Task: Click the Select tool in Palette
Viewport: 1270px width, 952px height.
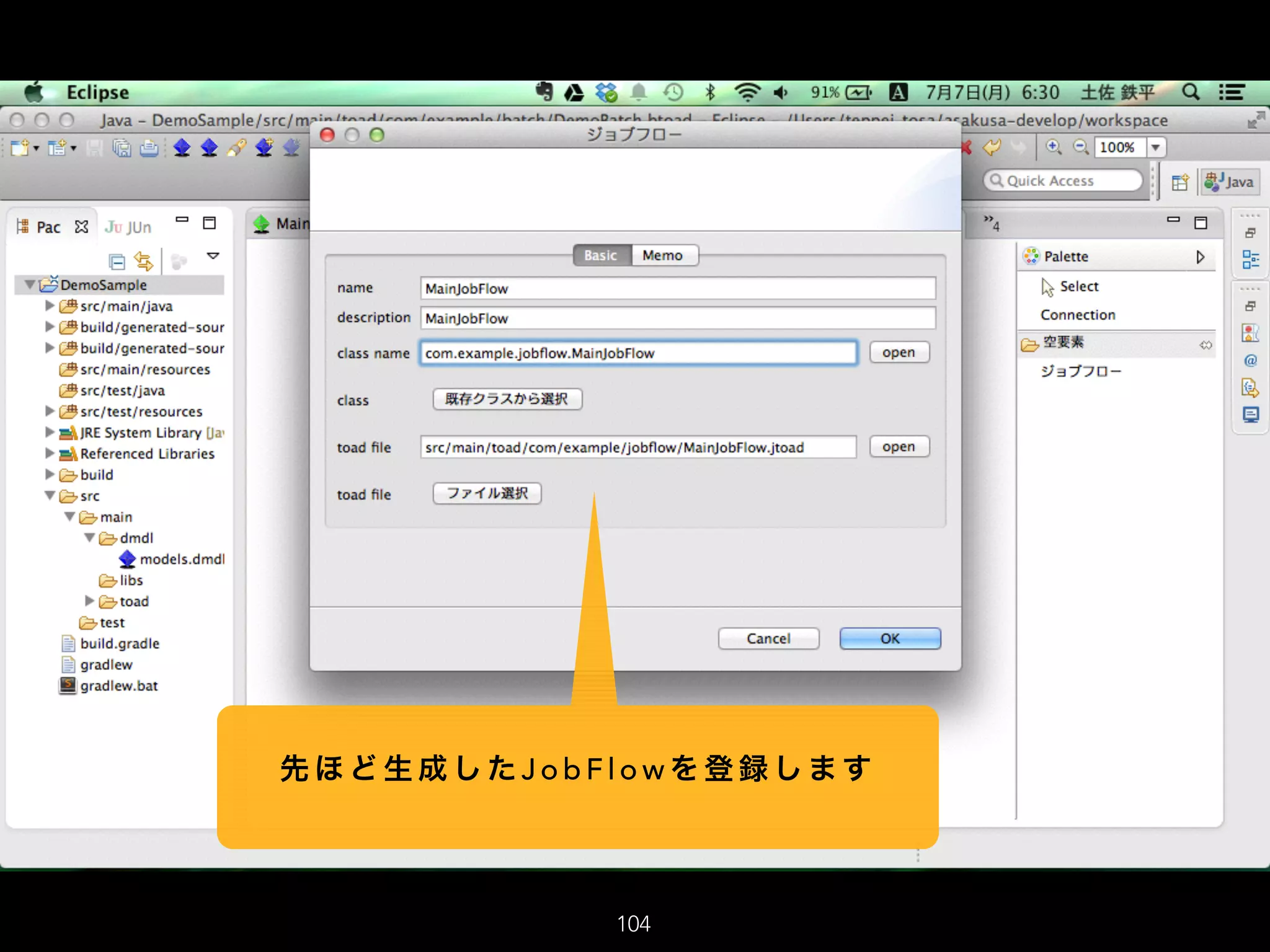Action: (x=1078, y=286)
